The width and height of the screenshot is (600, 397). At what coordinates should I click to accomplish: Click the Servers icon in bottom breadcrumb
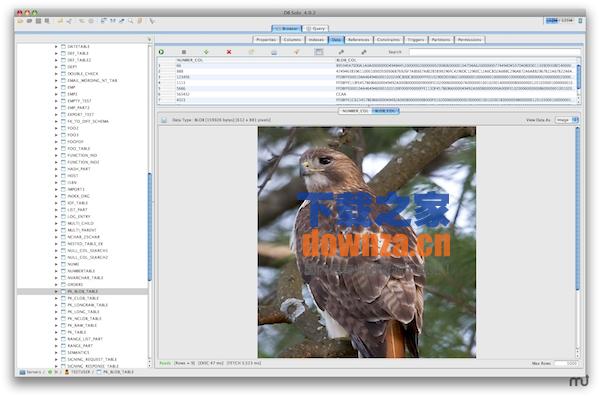click(x=22, y=372)
